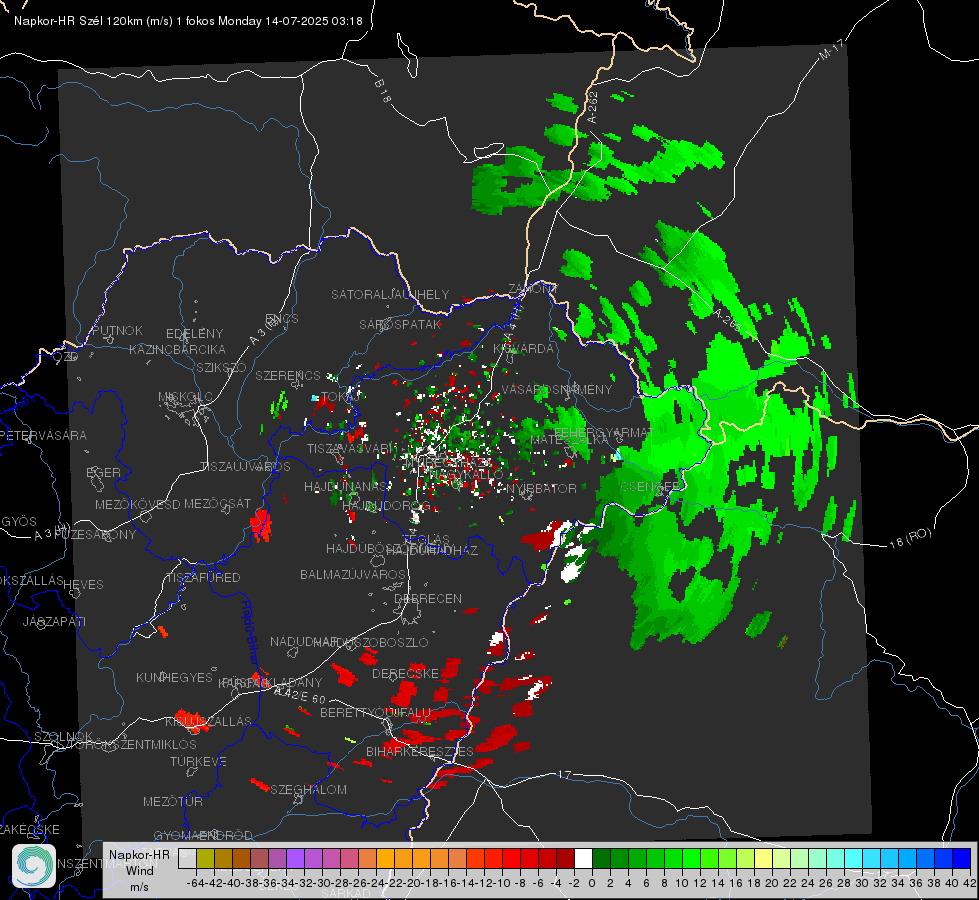The width and height of the screenshot is (979, 900).
Task: Click the A-262 road label
Action: click(592, 107)
